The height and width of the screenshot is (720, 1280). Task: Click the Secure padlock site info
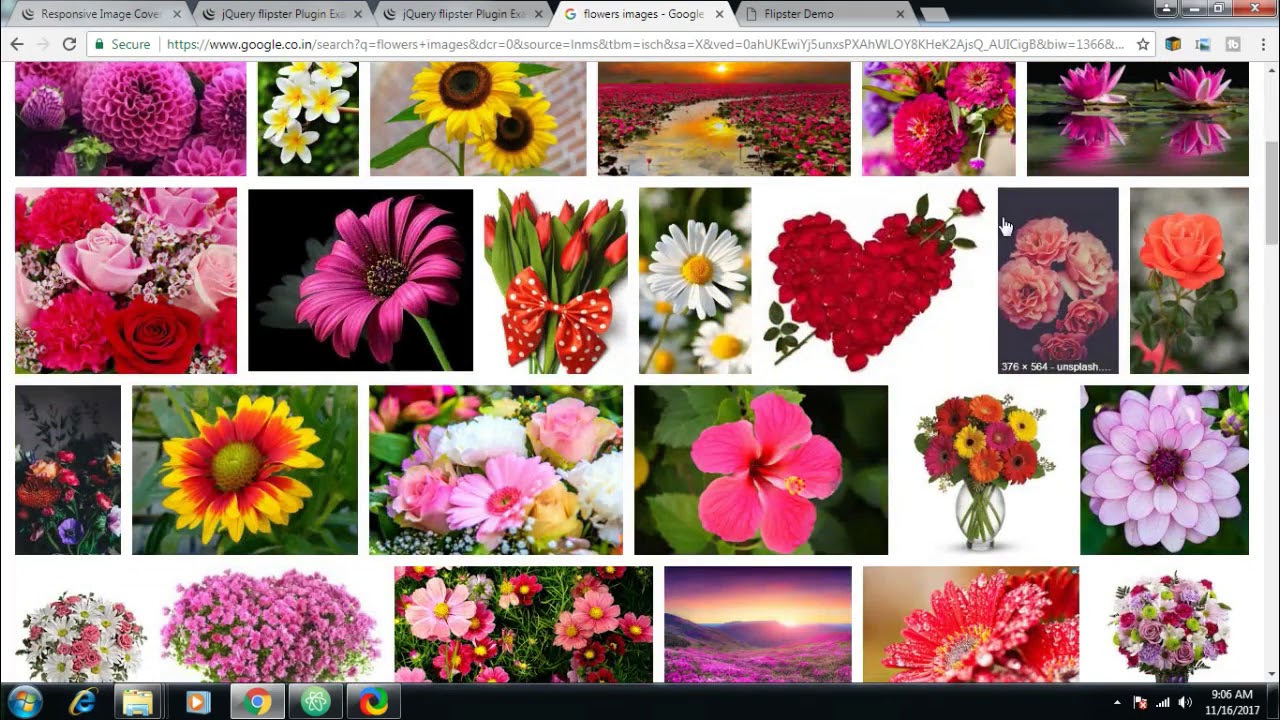tap(120, 44)
